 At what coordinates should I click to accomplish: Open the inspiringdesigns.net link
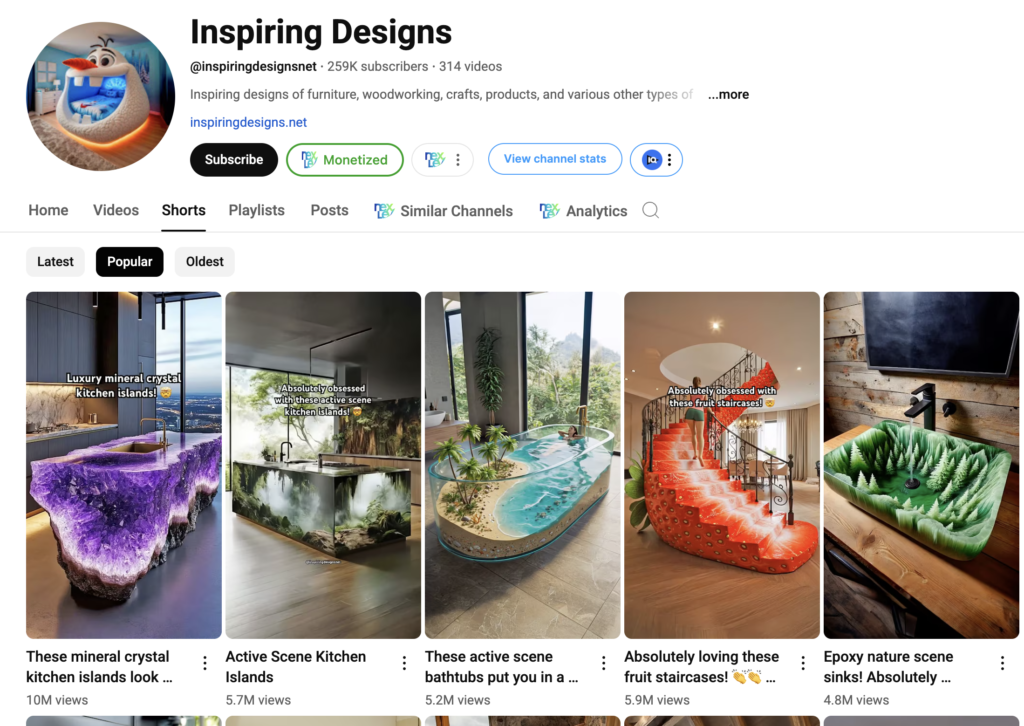[x=248, y=122]
